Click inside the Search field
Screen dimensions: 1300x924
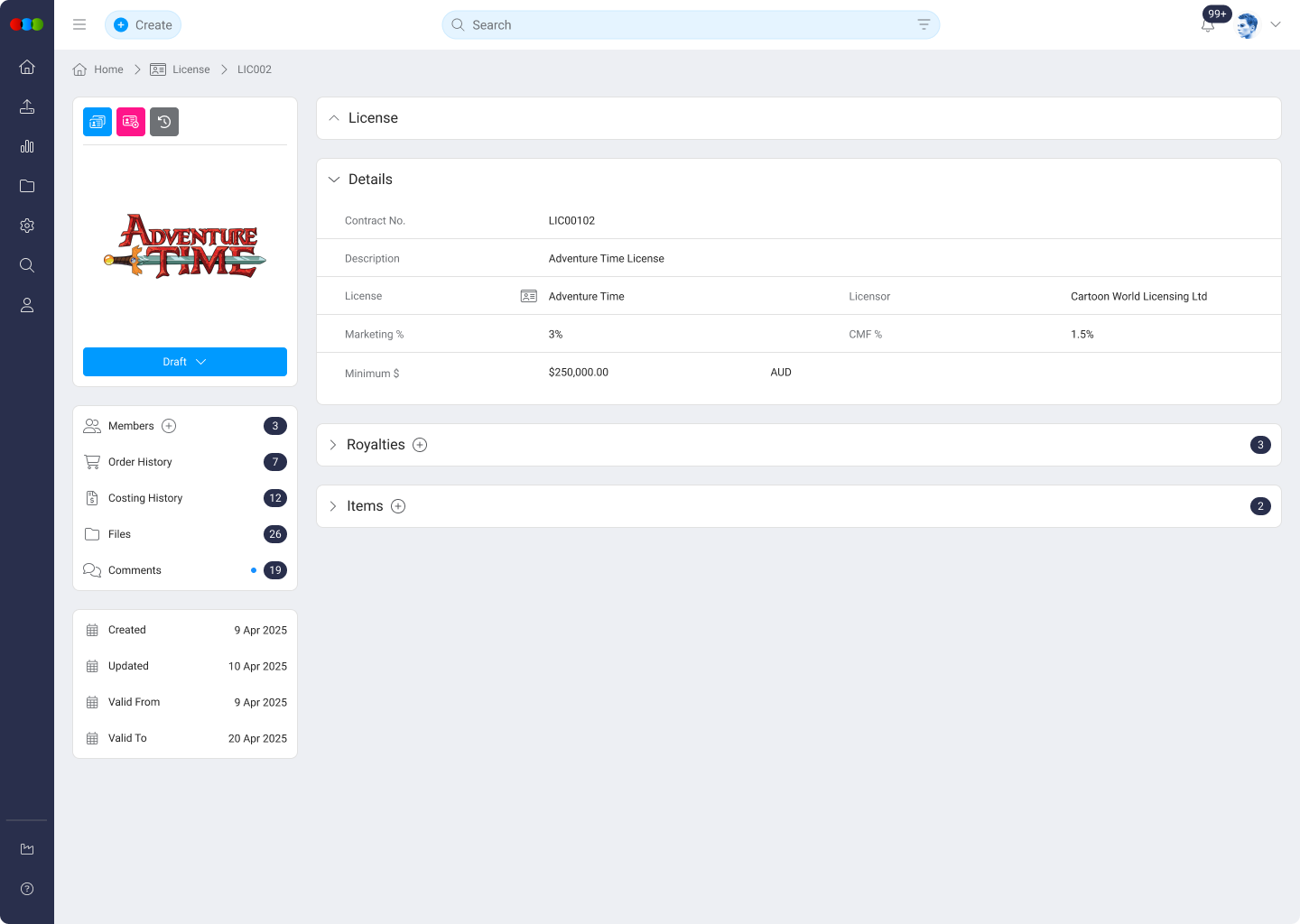632,24
